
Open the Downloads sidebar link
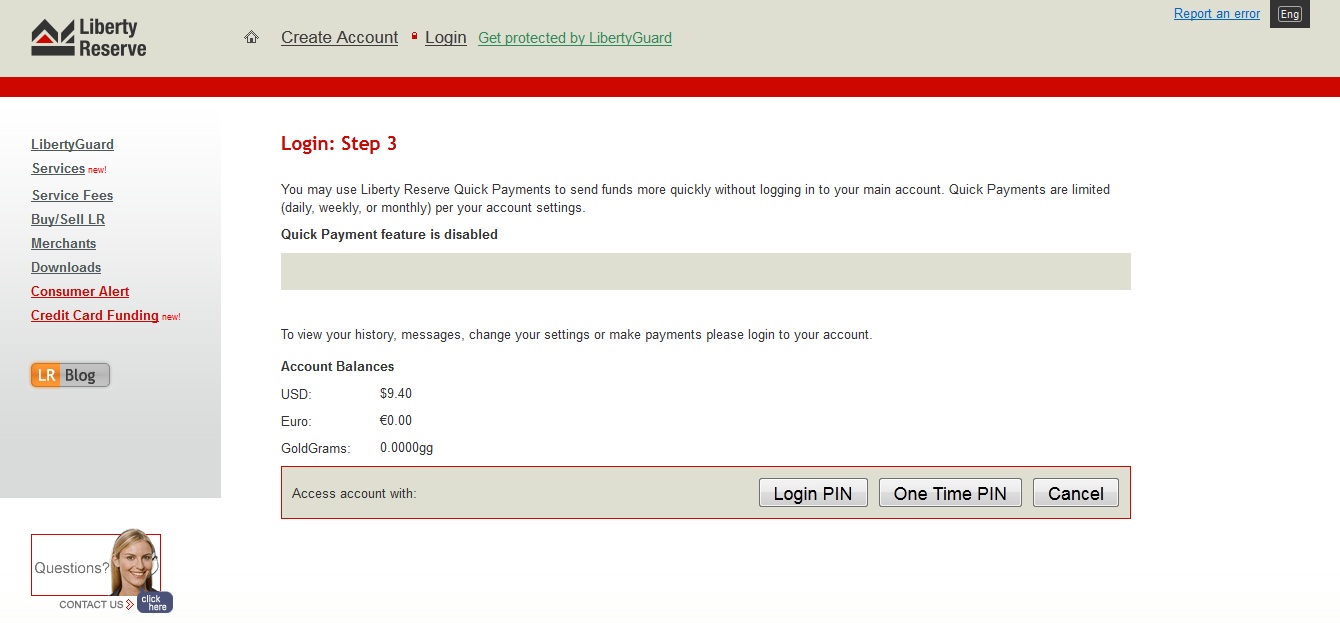66,267
